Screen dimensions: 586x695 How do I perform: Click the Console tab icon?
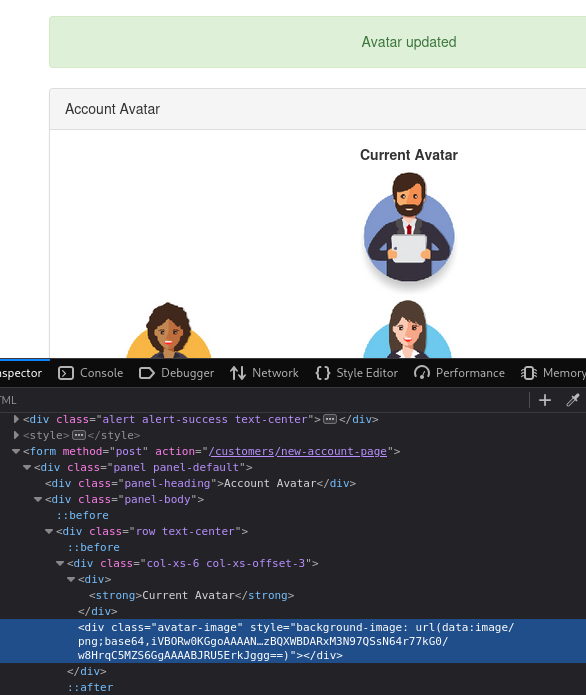pyautogui.click(x=66, y=373)
